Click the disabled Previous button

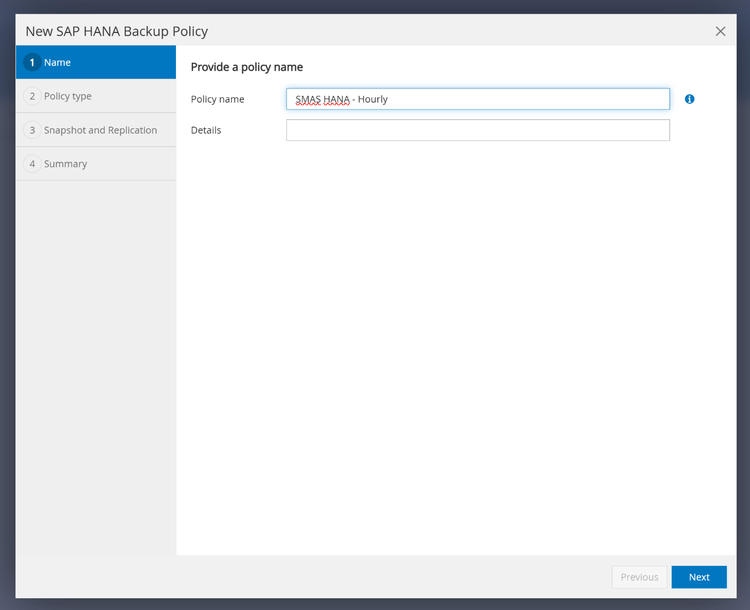click(x=640, y=577)
